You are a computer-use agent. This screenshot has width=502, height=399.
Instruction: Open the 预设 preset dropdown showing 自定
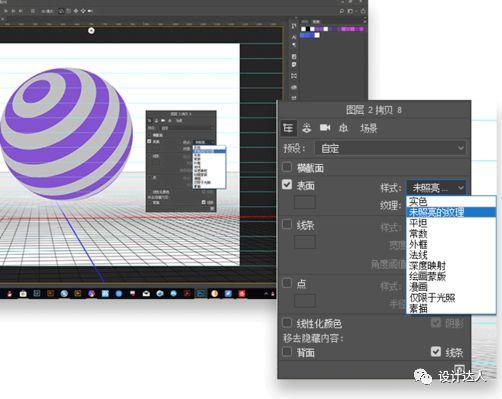(x=390, y=148)
